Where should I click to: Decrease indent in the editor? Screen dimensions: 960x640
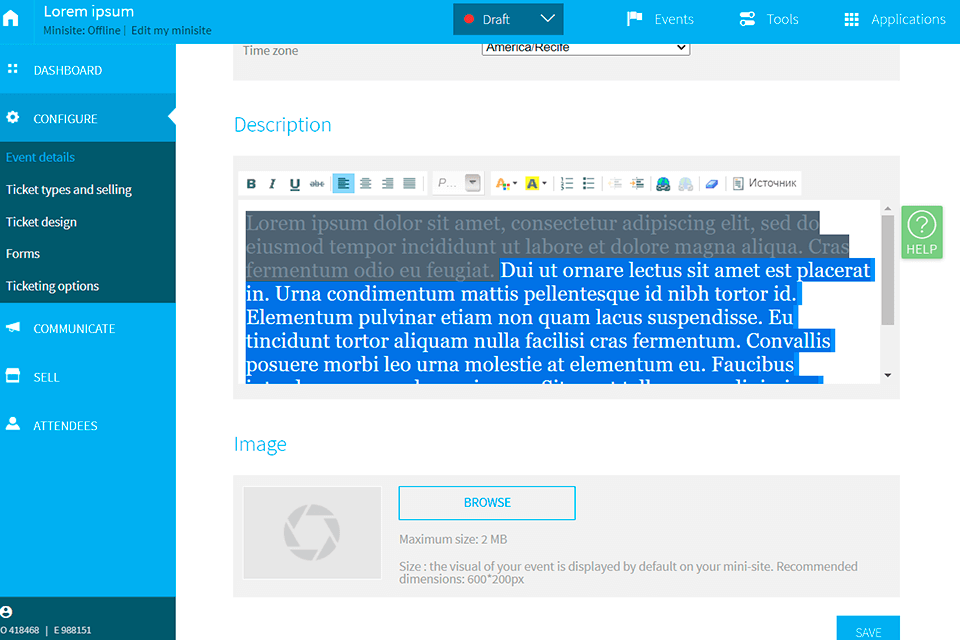(615, 183)
